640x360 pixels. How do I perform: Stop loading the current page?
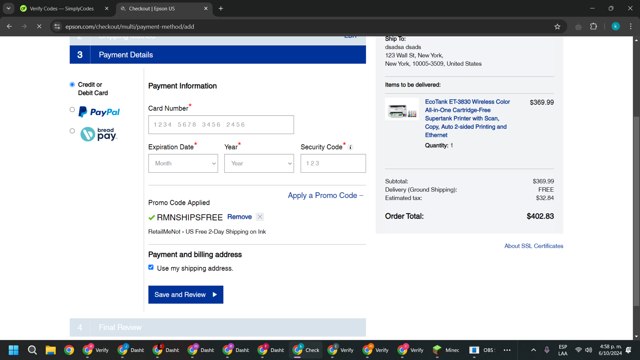39,27
